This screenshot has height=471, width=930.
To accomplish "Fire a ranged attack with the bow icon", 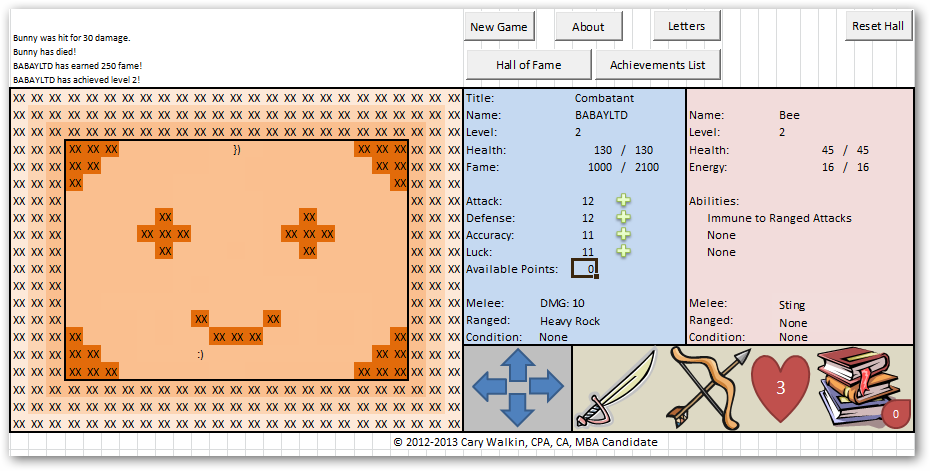I will point(708,388).
